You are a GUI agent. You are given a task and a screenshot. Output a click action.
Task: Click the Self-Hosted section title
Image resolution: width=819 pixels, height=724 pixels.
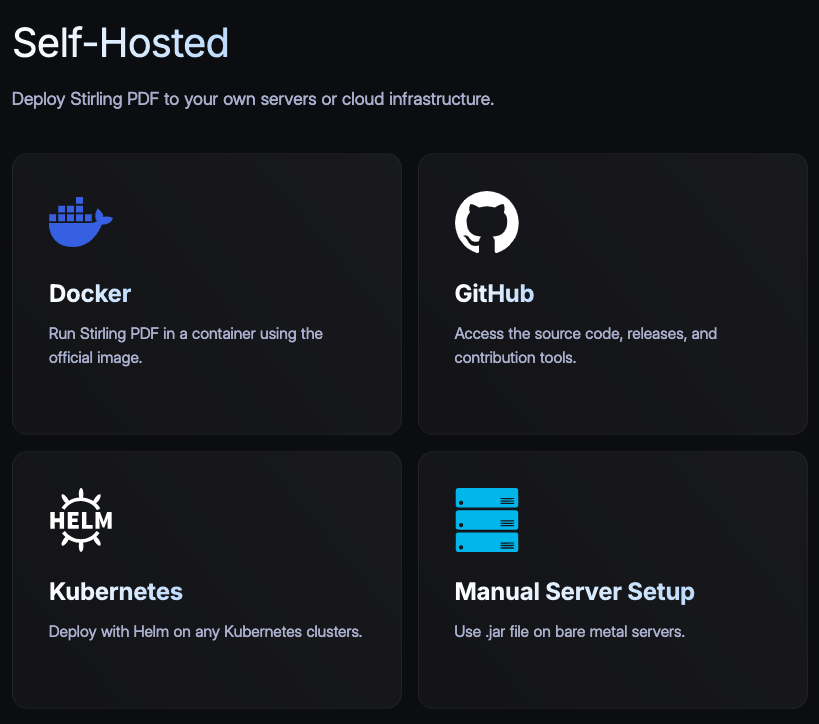(x=121, y=43)
